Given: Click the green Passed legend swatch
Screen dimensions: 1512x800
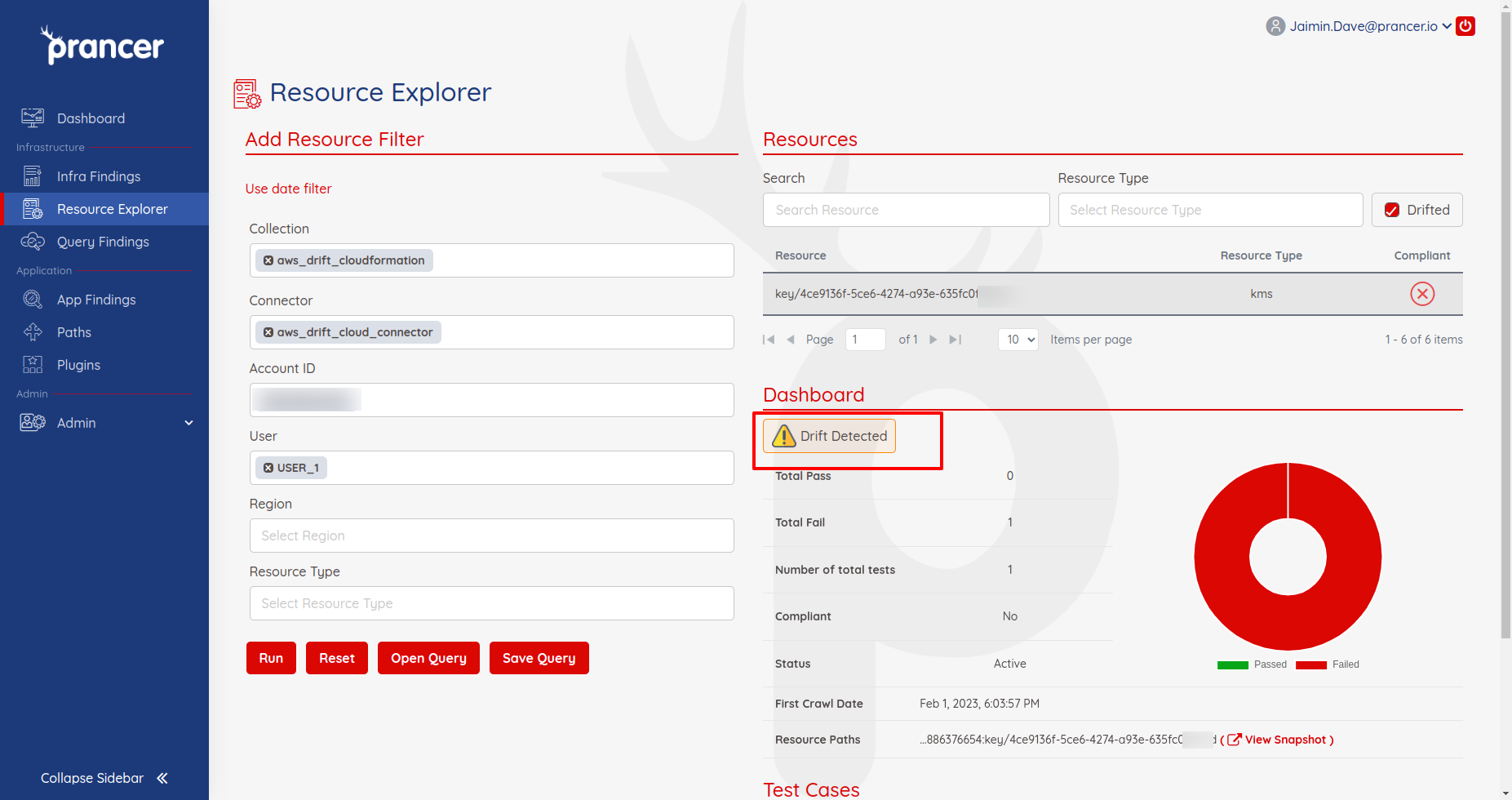Looking at the screenshot, I should pyautogui.click(x=1232, y=664).
